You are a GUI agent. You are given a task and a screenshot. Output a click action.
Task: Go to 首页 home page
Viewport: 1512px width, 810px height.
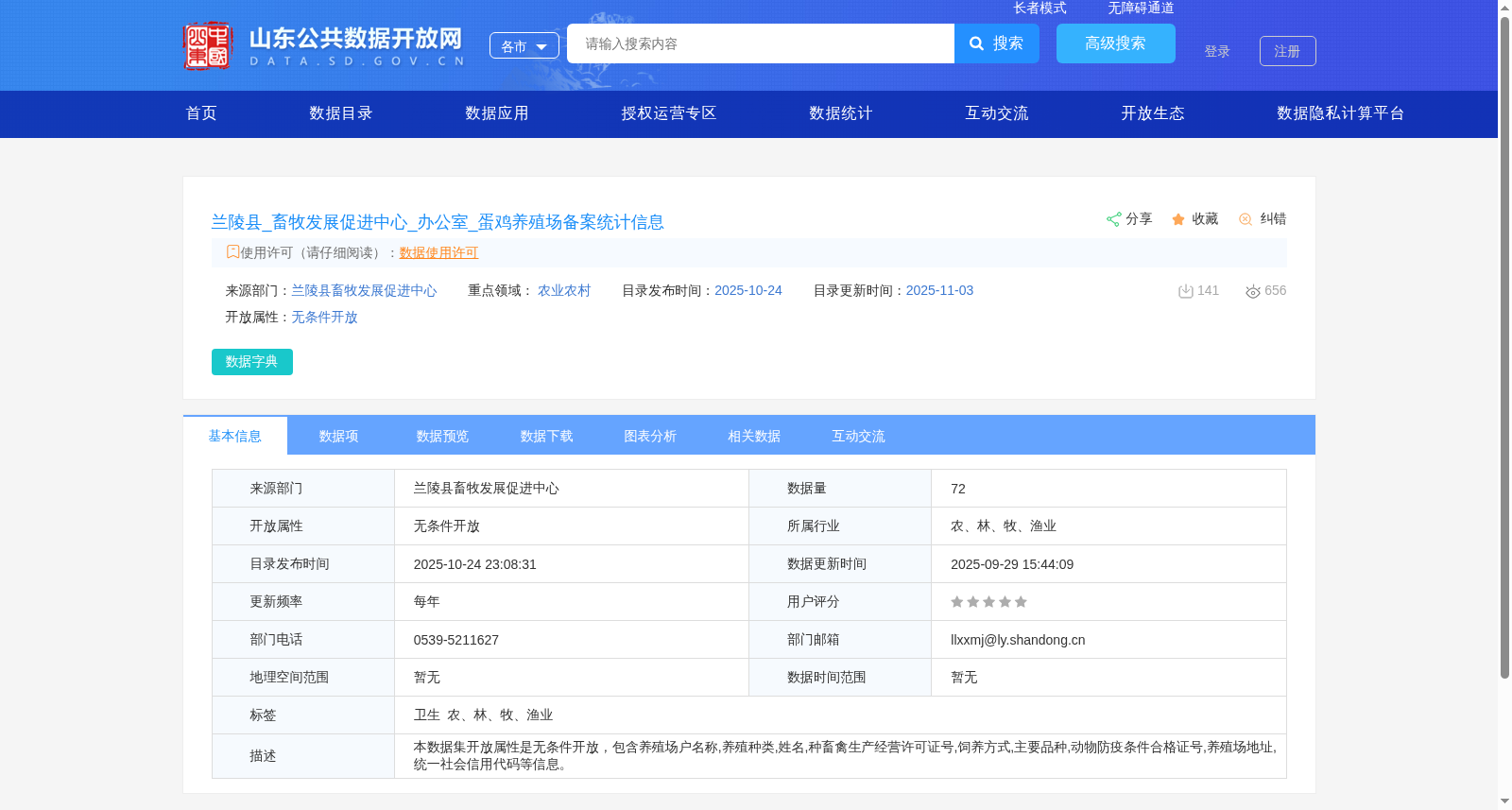click(x=201, y=113)
